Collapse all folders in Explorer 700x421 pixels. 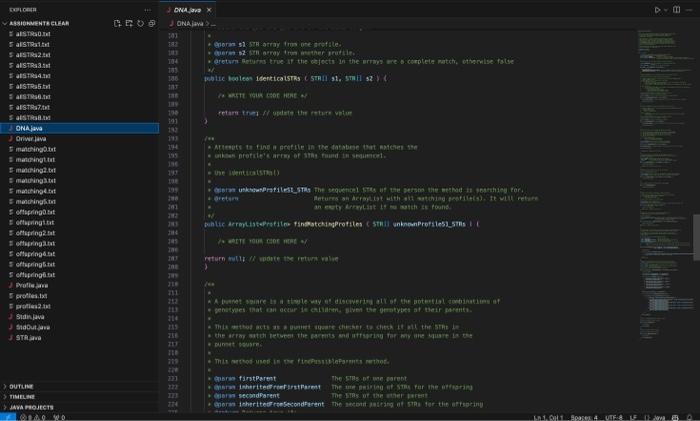tap(152, 23)
